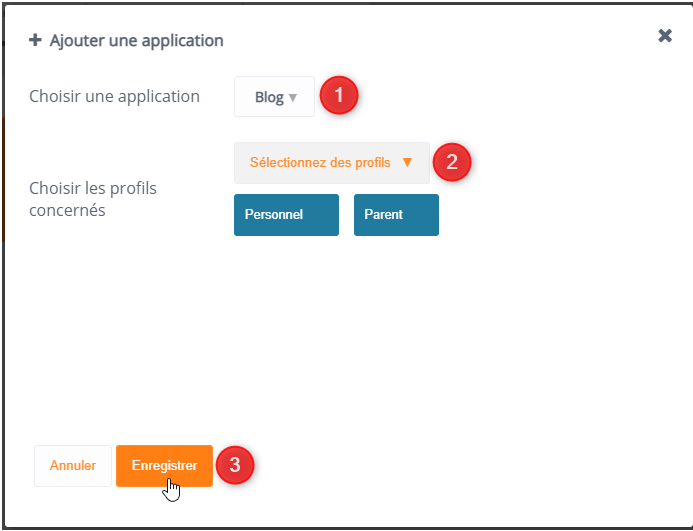Click the "Choisir une application" label

tap(114, 97)
